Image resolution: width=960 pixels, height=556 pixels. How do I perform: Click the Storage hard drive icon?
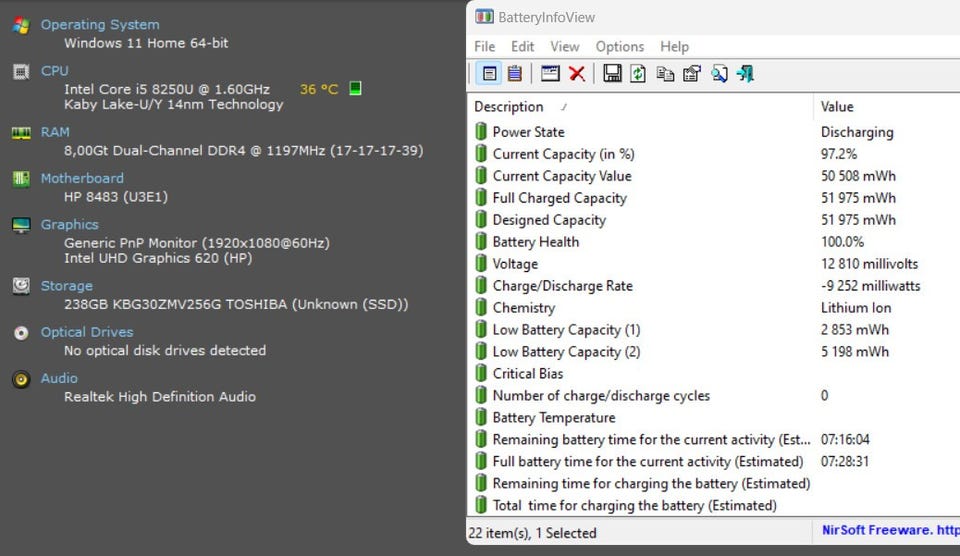click(x=21, y=286)
